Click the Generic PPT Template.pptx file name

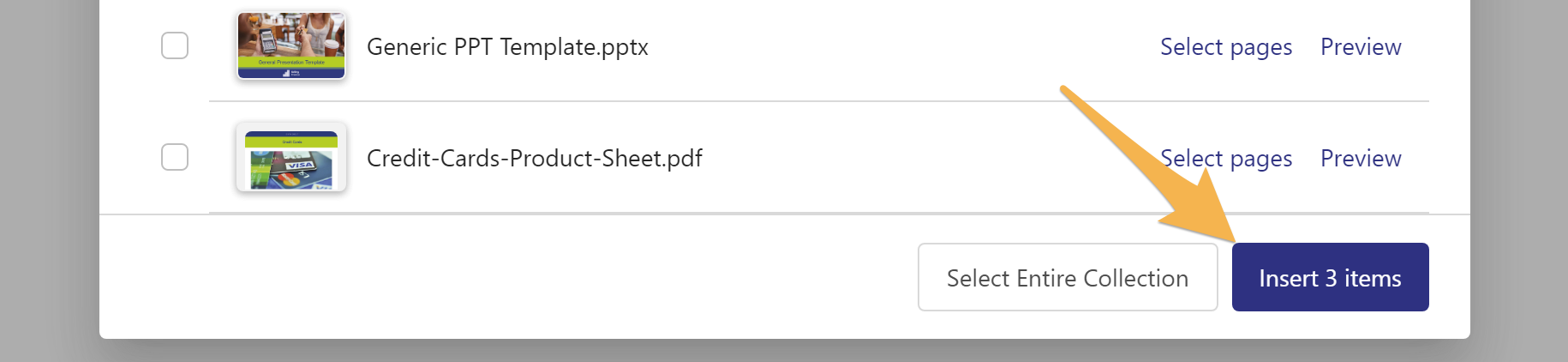coord(507,47)
